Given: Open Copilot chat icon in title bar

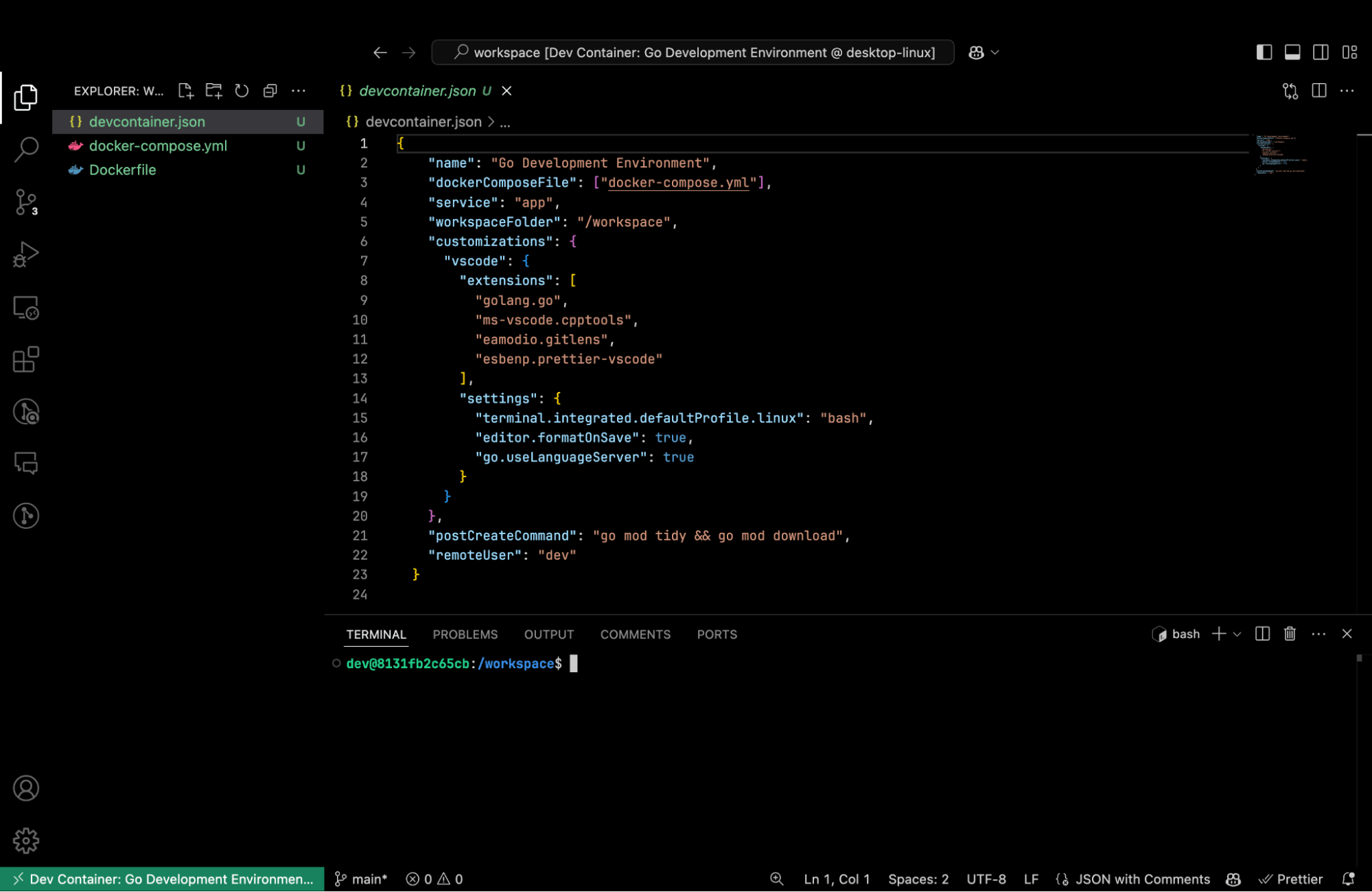Looking at the screenshot, I should pyautogui.click(x=976, y=53).
